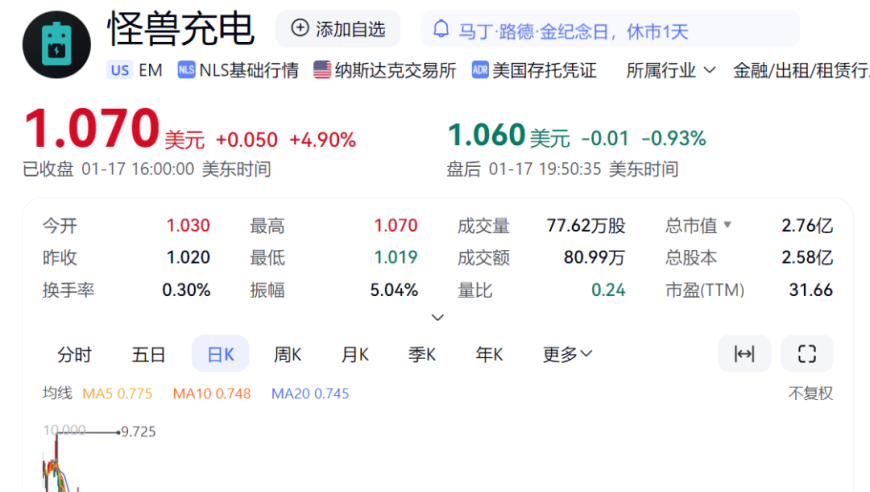Switch to 五日 chart tab
Screen dimensions: 870x492
(148, 354)
